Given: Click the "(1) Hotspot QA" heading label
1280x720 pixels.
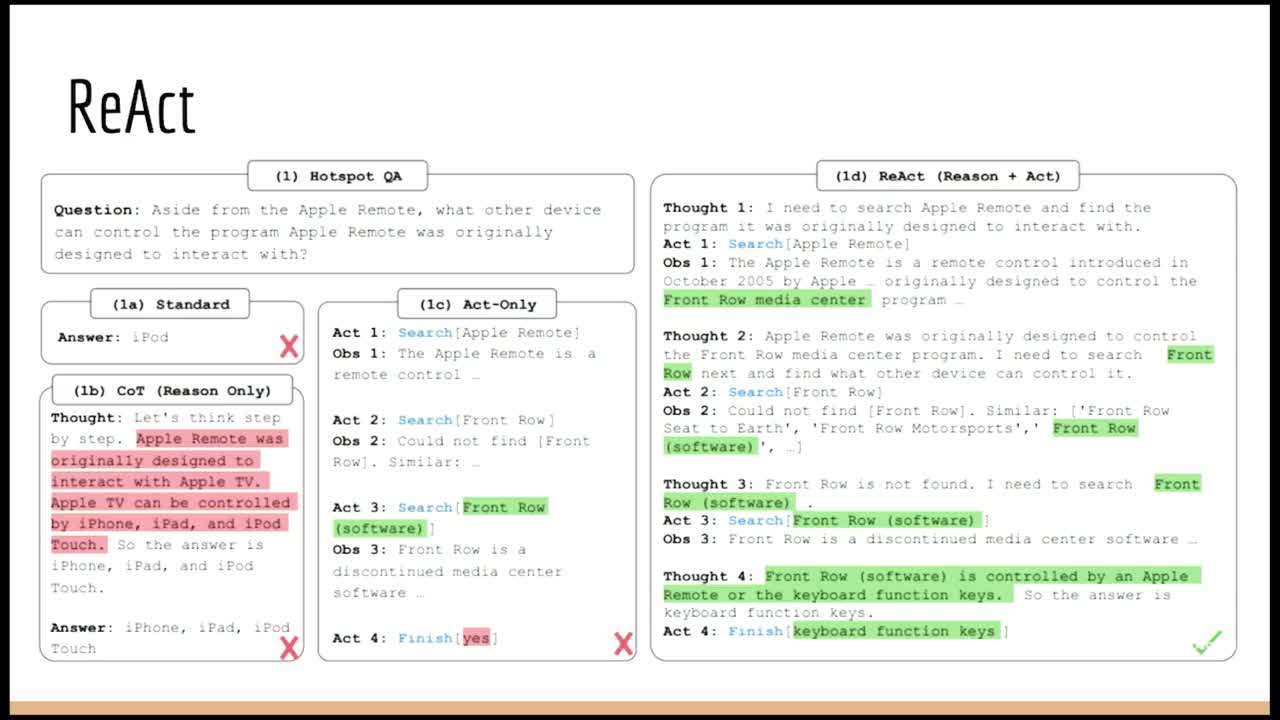Looking at the screenshot, I should (x=338, y=176).
